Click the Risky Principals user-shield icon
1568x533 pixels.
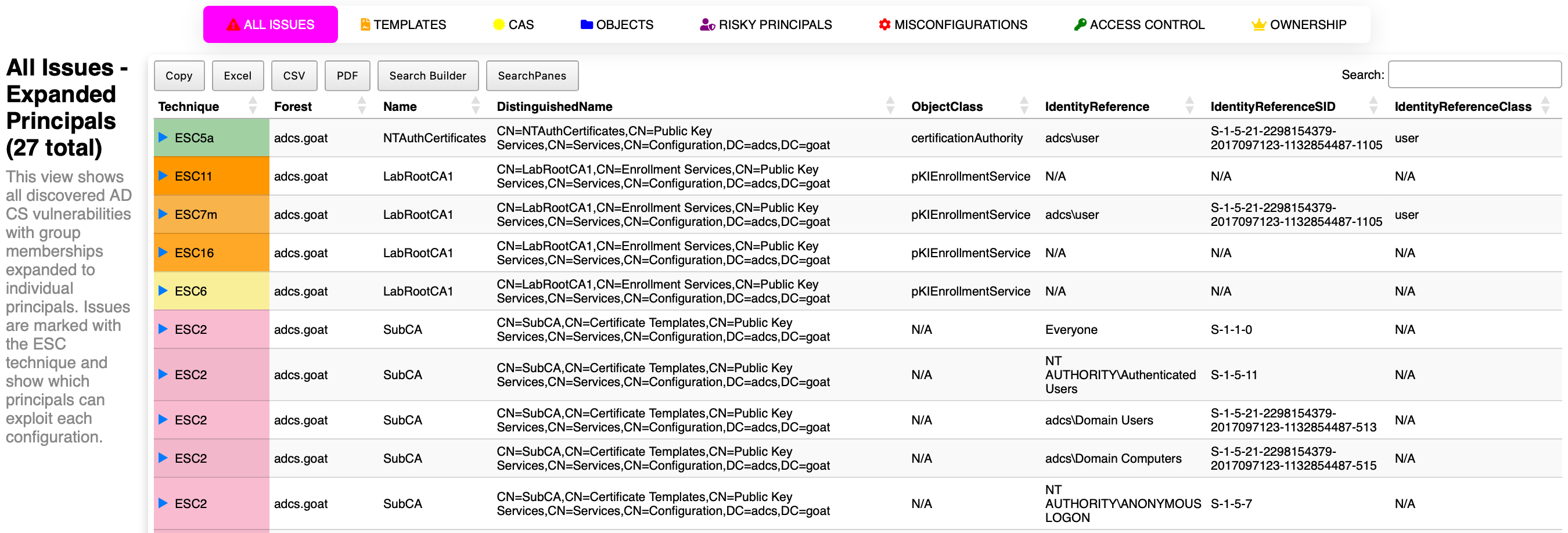[707, 25]
